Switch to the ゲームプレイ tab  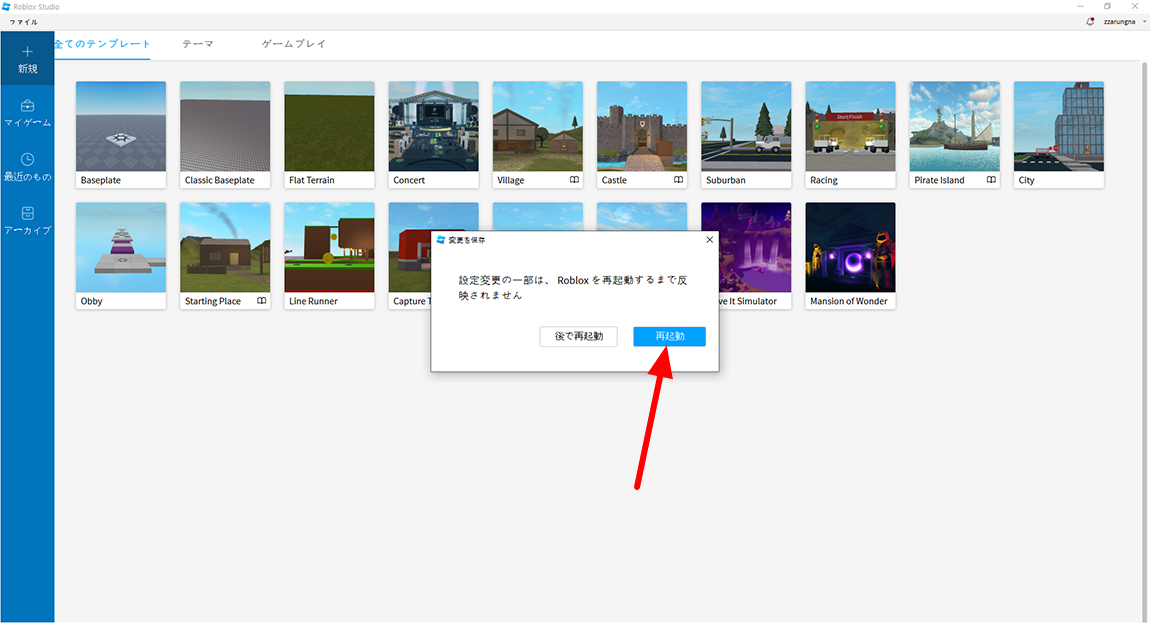click(292, 44)
